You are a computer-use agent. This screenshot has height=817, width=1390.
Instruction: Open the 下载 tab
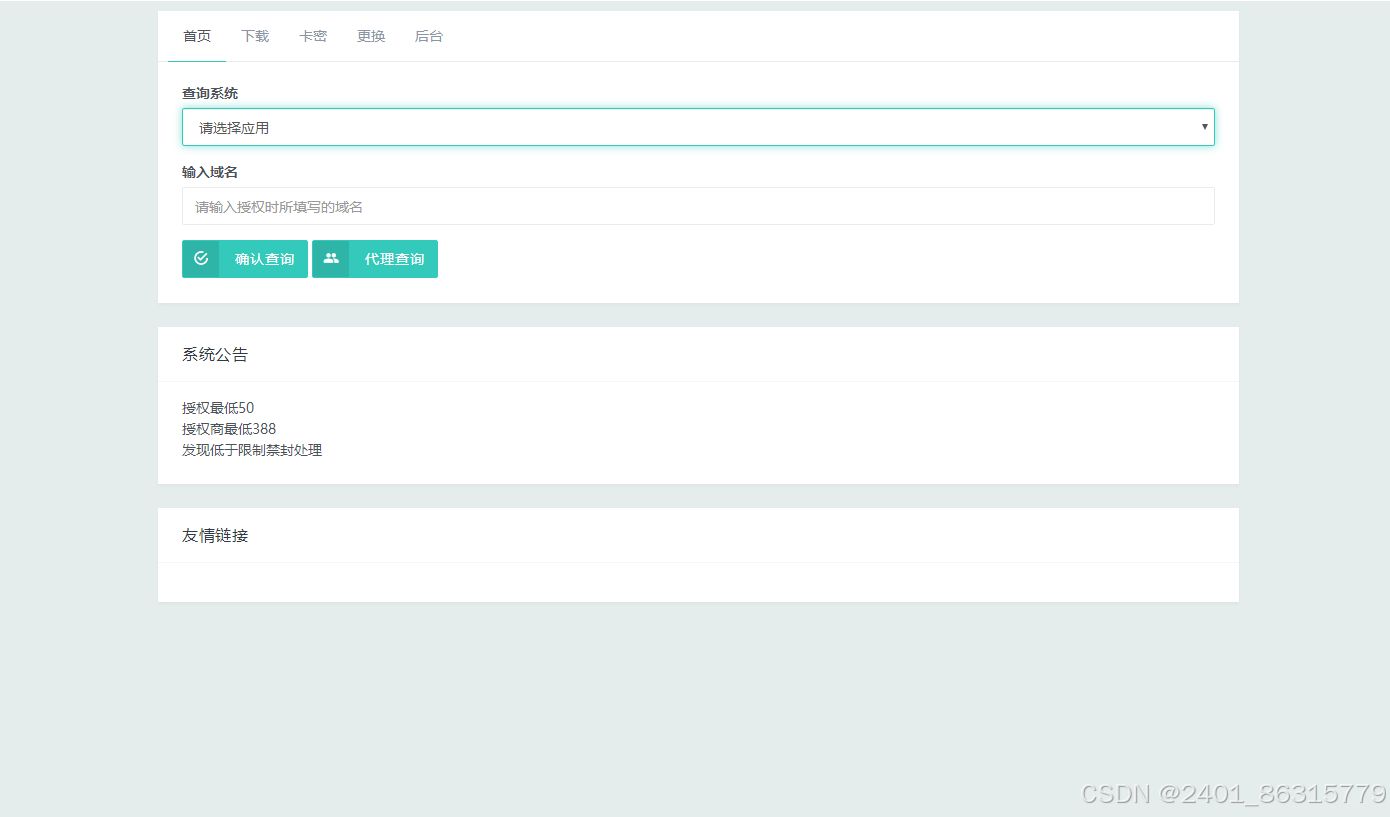pos(255,36)
